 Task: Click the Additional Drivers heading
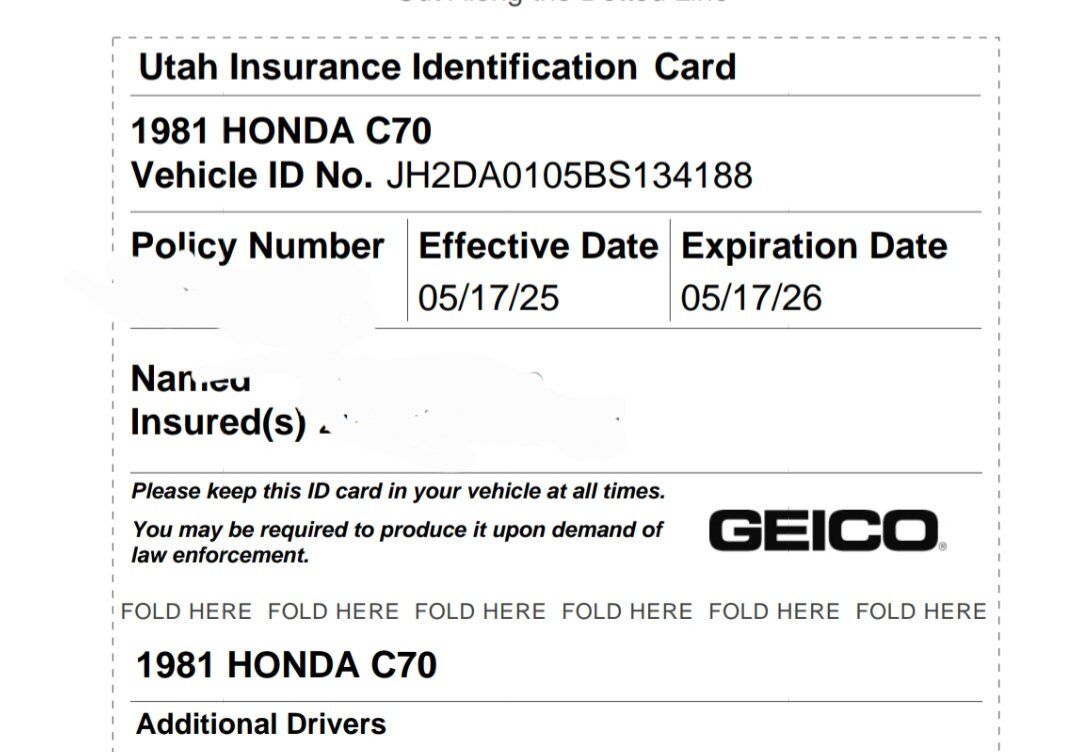coord(261,724)
